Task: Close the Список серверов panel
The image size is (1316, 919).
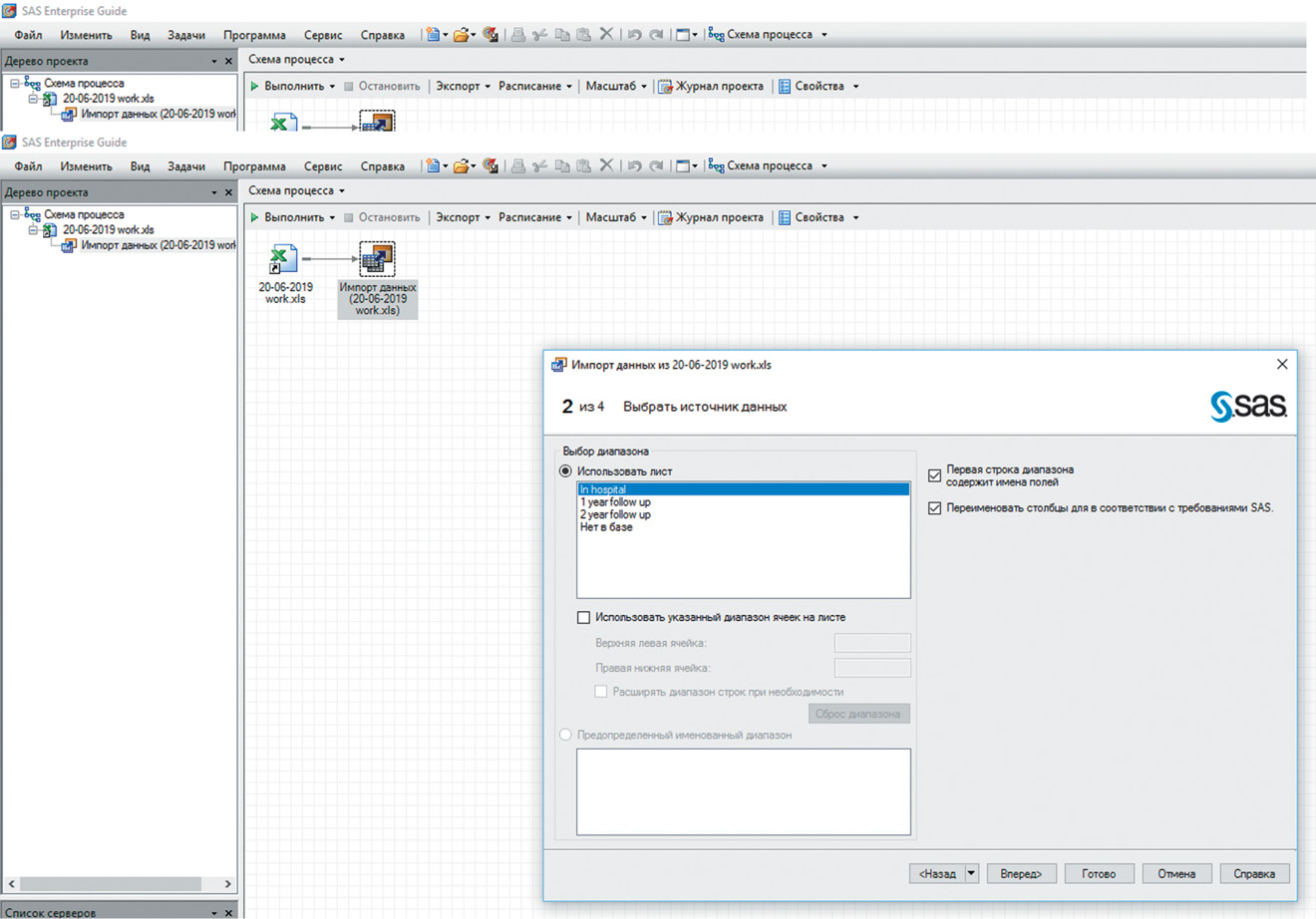Action: click(x=228, y=912)
